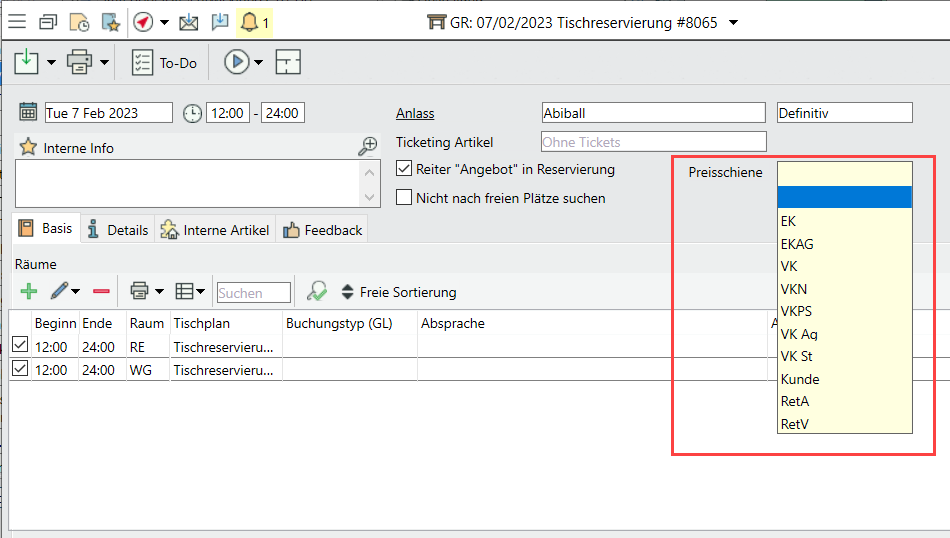Open the Feedback tab
The image size is (950, 538).
tap(322, 230)
